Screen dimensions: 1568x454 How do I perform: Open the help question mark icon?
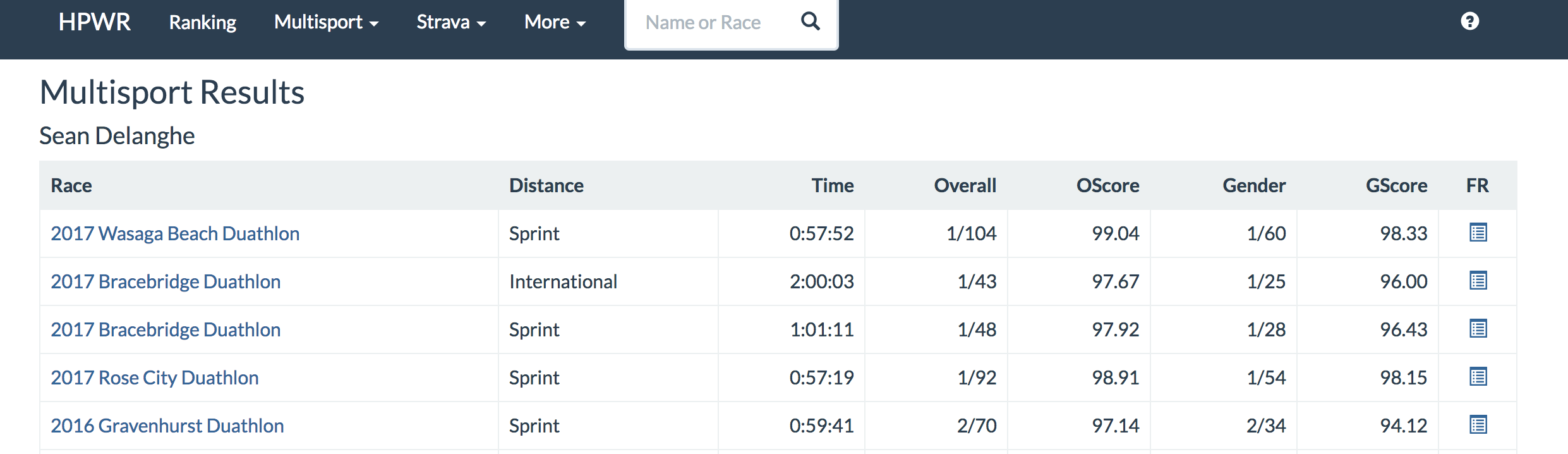pos(1469,21)
